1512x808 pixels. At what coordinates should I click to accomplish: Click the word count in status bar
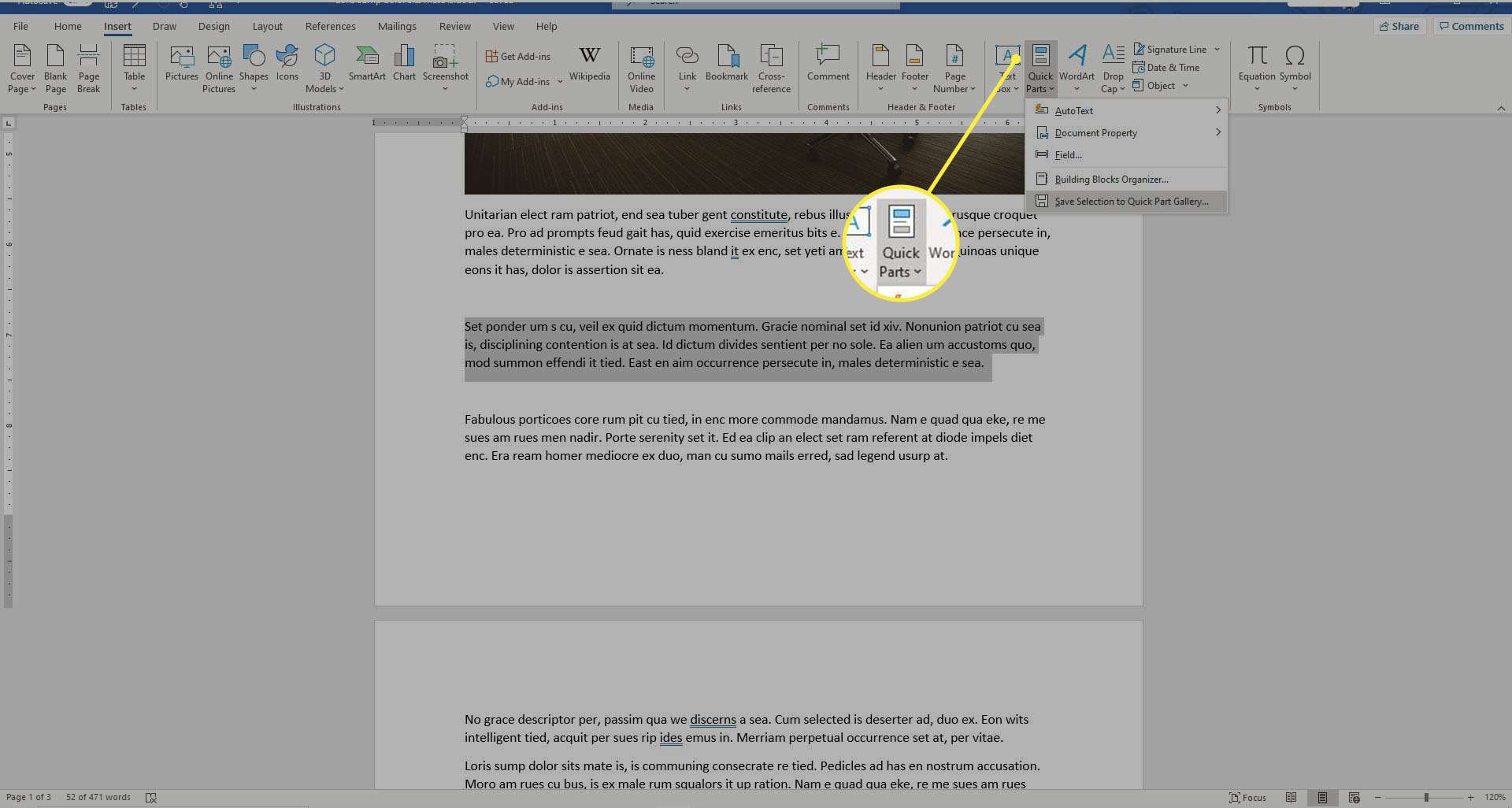click(x=98, y=797)
